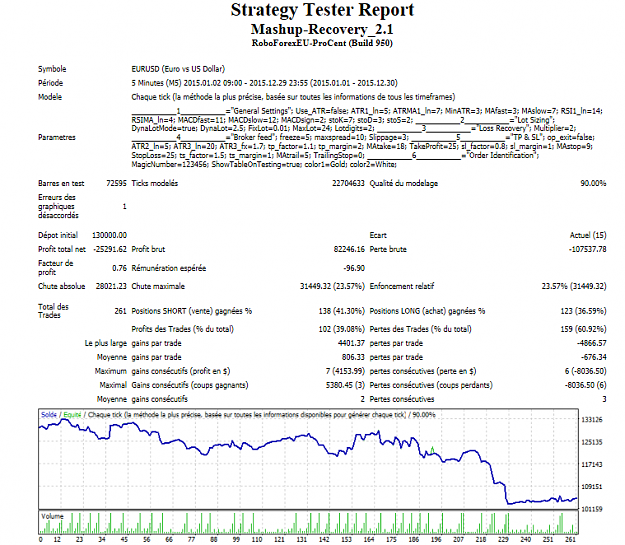The height and width of the screenshot is (545, 625).
Task: Click the 'Ticks modelés' label
Action: pos(155,183)
